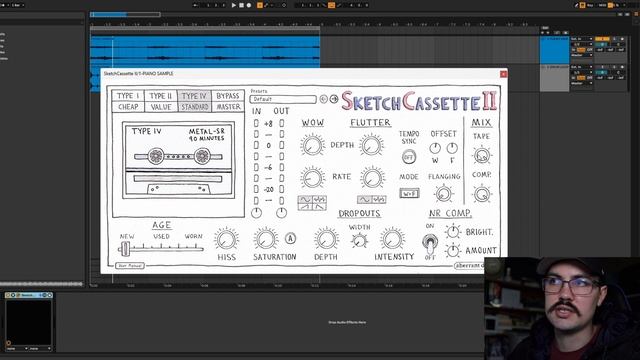Select TYPE I CHEAP tape
Screen dimensions: 640x360
128,101
